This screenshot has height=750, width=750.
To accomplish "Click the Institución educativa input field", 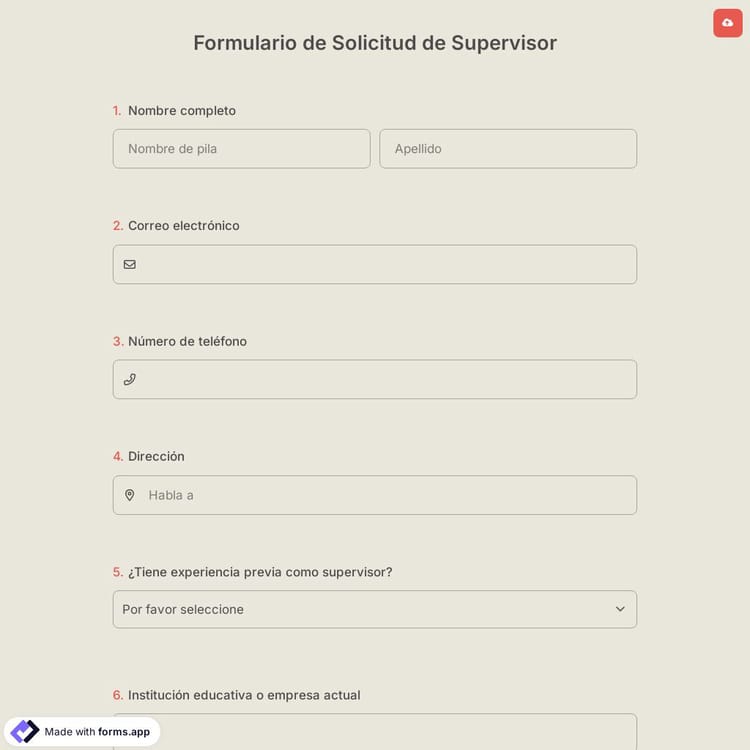I will [374, 730].
